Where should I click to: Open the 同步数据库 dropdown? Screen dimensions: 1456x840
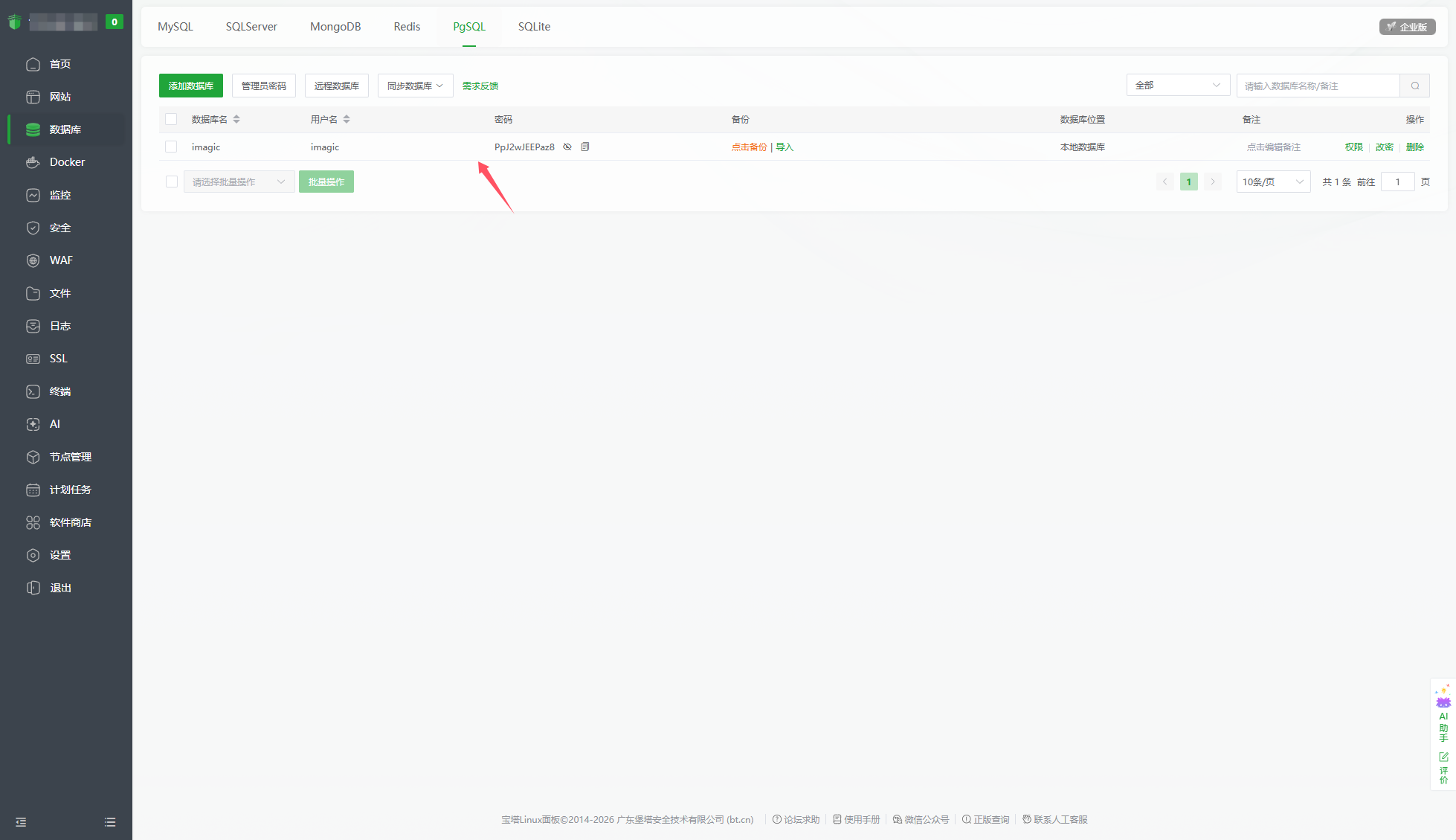[x=415, y=86]
